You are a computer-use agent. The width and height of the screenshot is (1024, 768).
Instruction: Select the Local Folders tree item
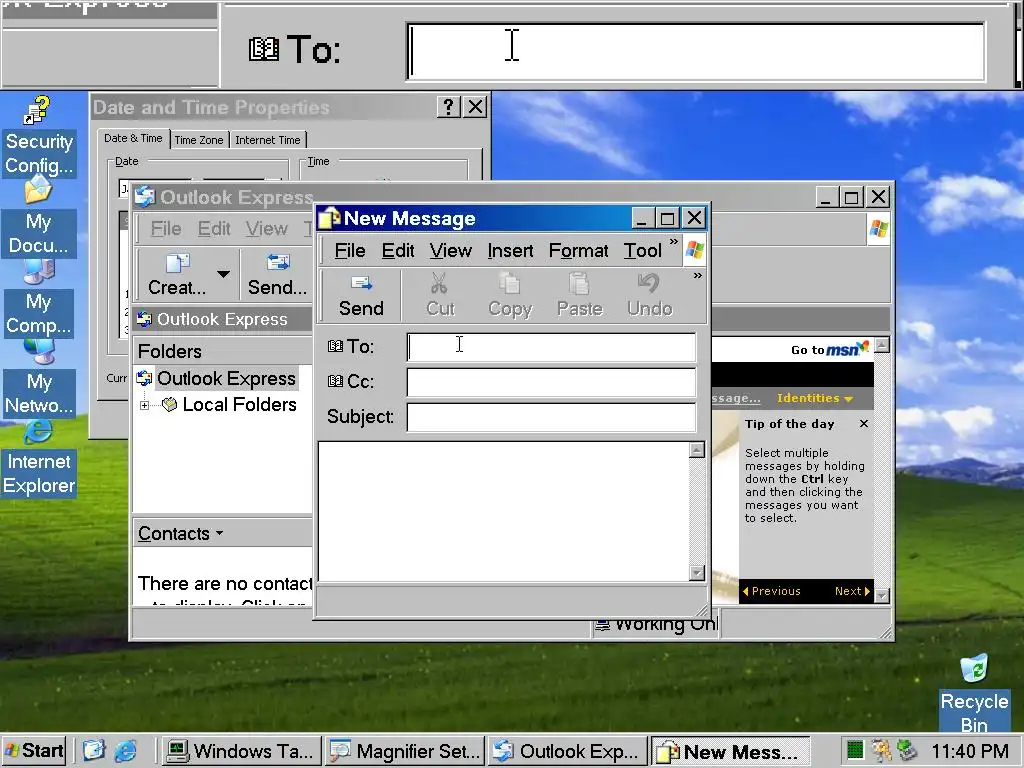click(x=239, y=405)
